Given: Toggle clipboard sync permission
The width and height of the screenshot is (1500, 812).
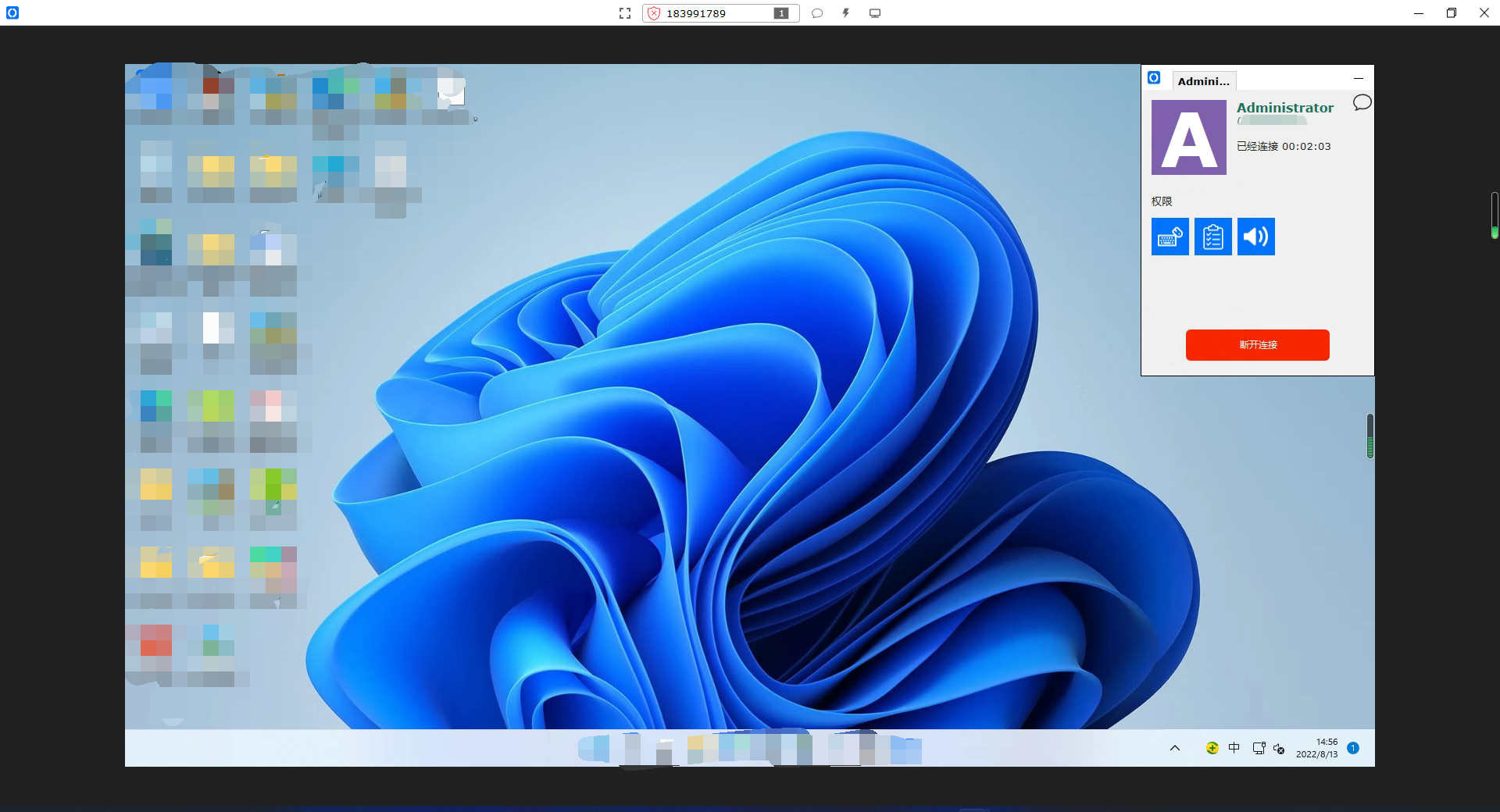Looking at the screenshot, I should point(1212,237).
